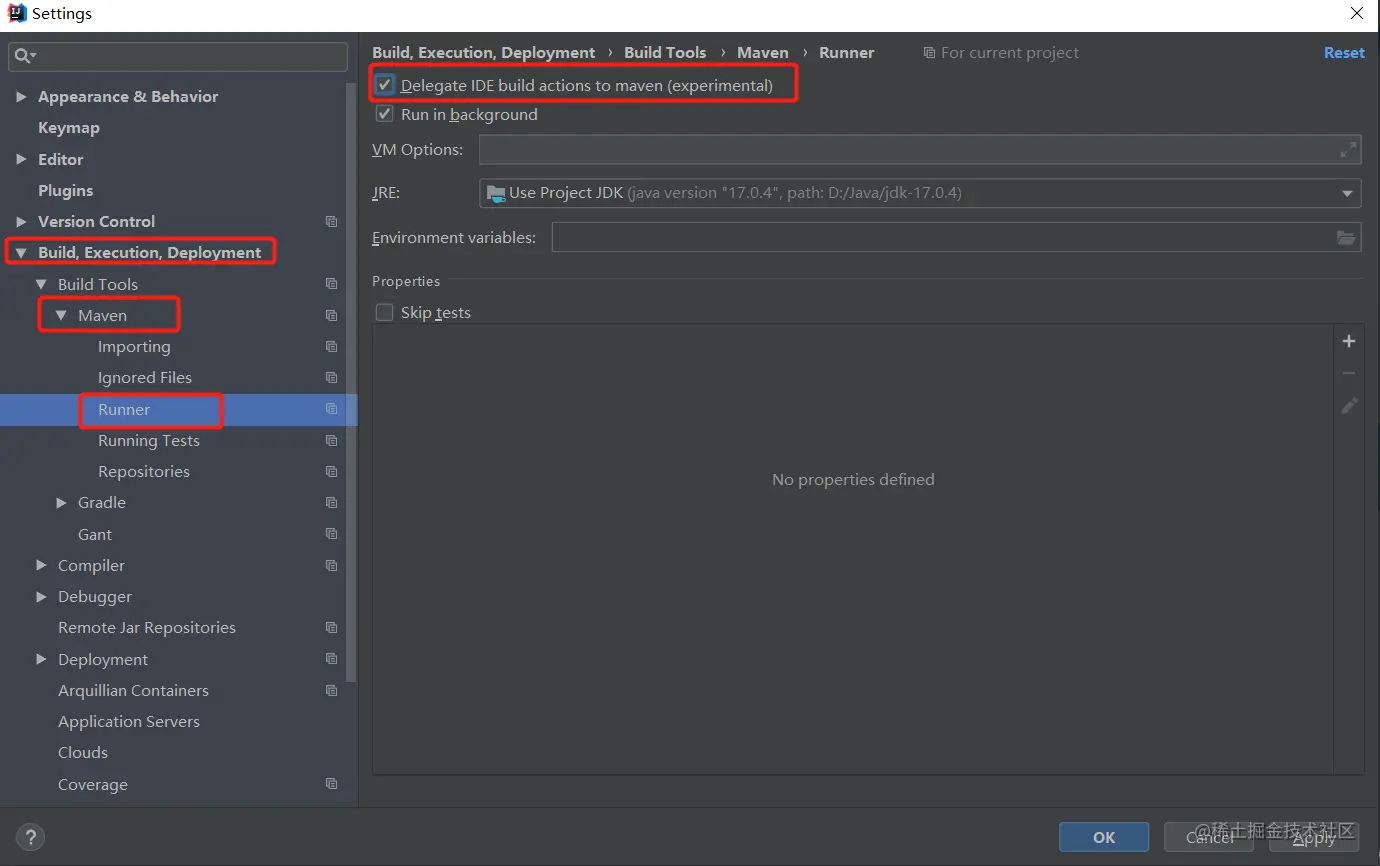Screen dimensions: 1380x866
Task: Expand the VM Options field via arrows icon
Action: (1349, 150)
